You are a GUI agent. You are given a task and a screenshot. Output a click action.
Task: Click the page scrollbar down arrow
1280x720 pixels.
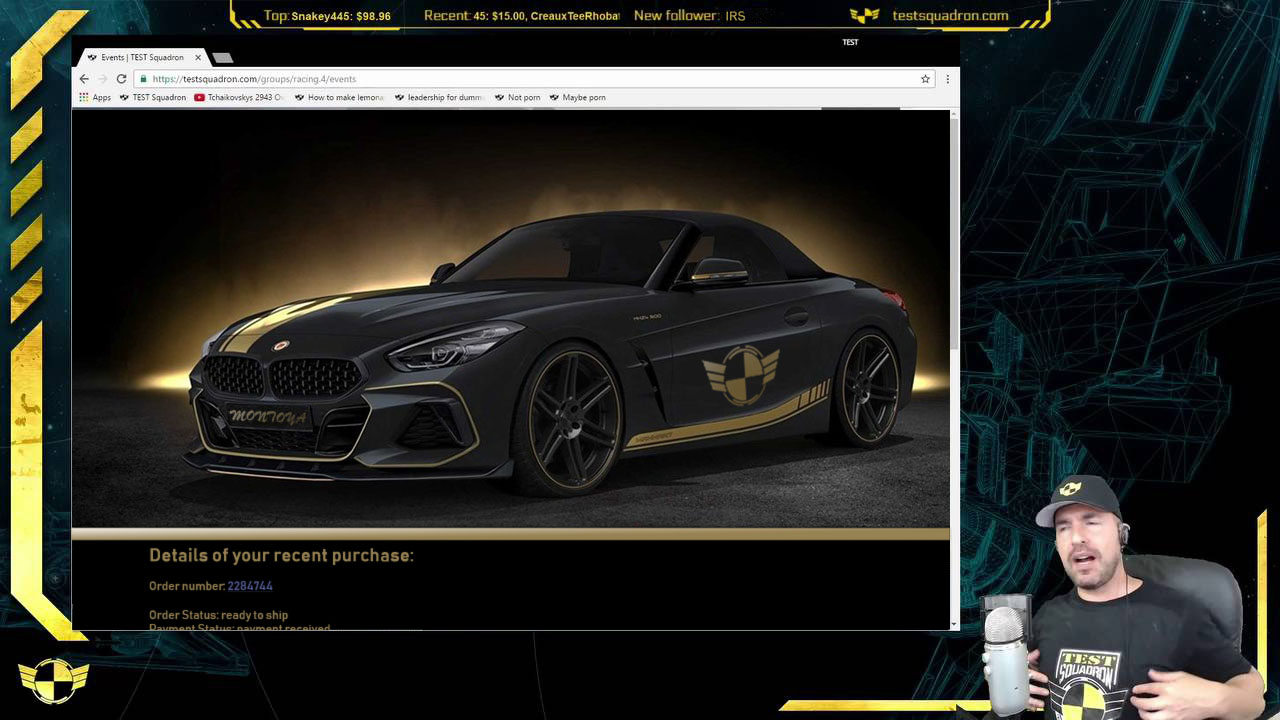[x=954, y=624]
